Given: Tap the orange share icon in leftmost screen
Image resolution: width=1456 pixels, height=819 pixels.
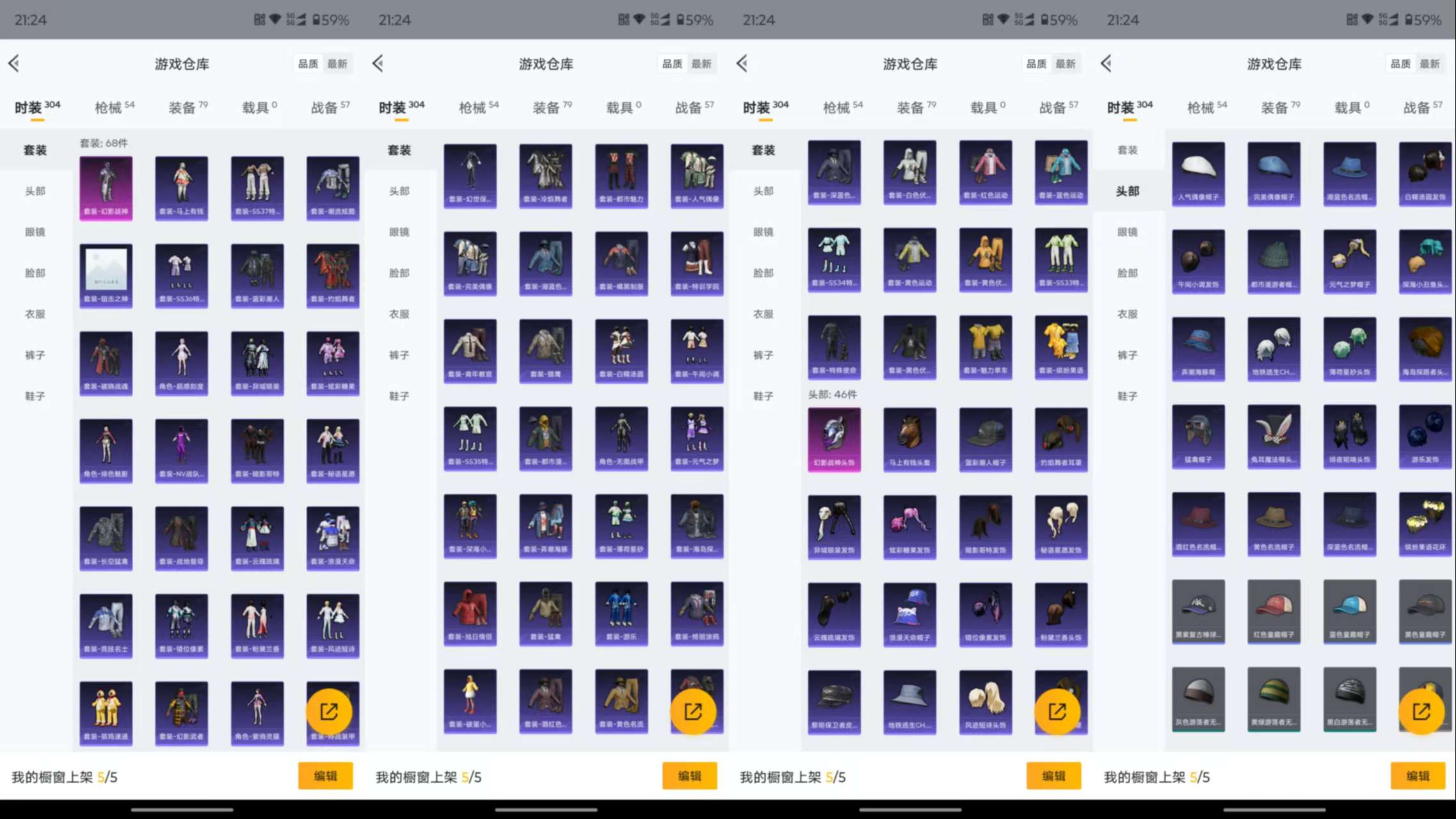Looking at the screenshot, I should (x=329, y=711).
